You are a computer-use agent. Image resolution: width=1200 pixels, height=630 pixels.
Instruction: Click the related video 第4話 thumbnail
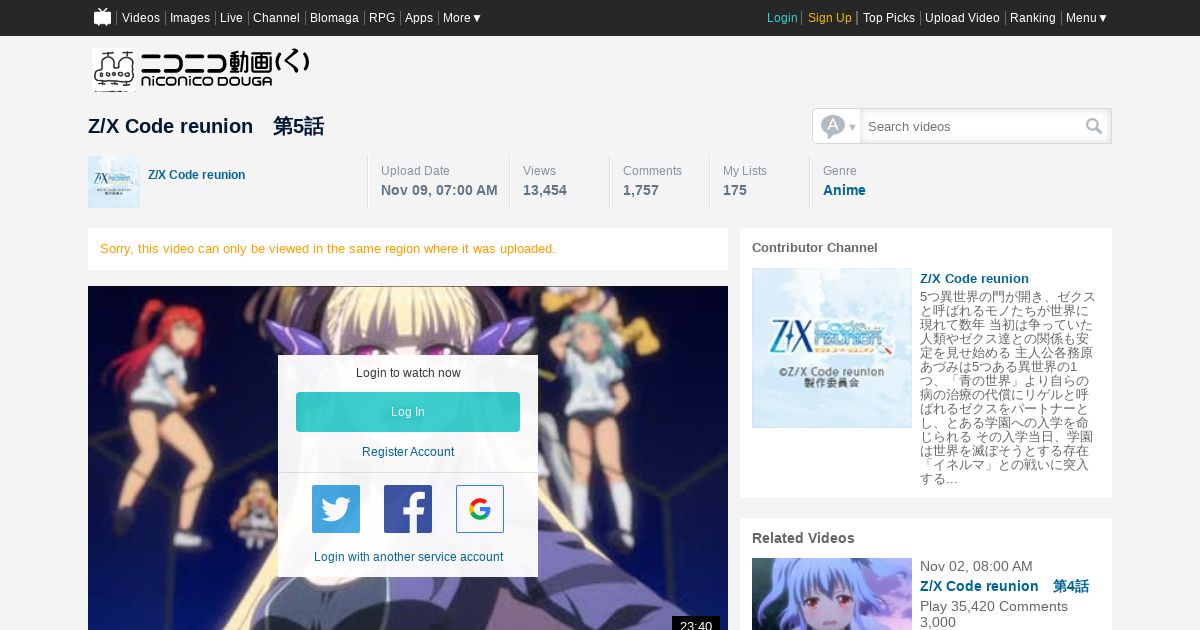(832, 594)
